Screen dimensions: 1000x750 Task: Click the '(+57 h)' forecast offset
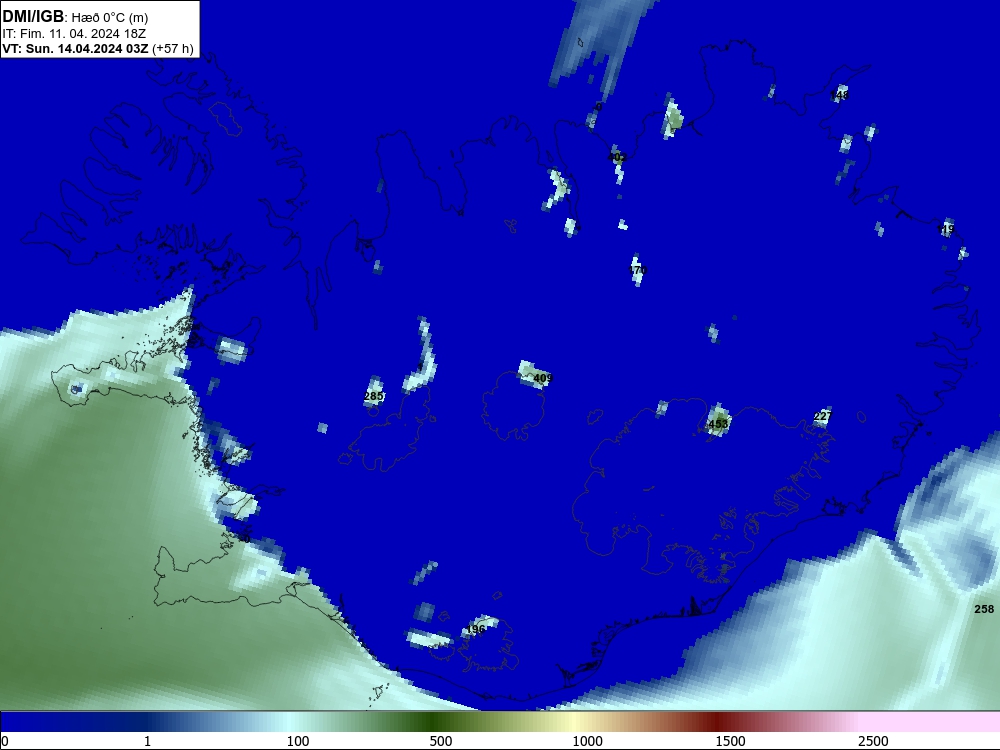click(173, 48)
